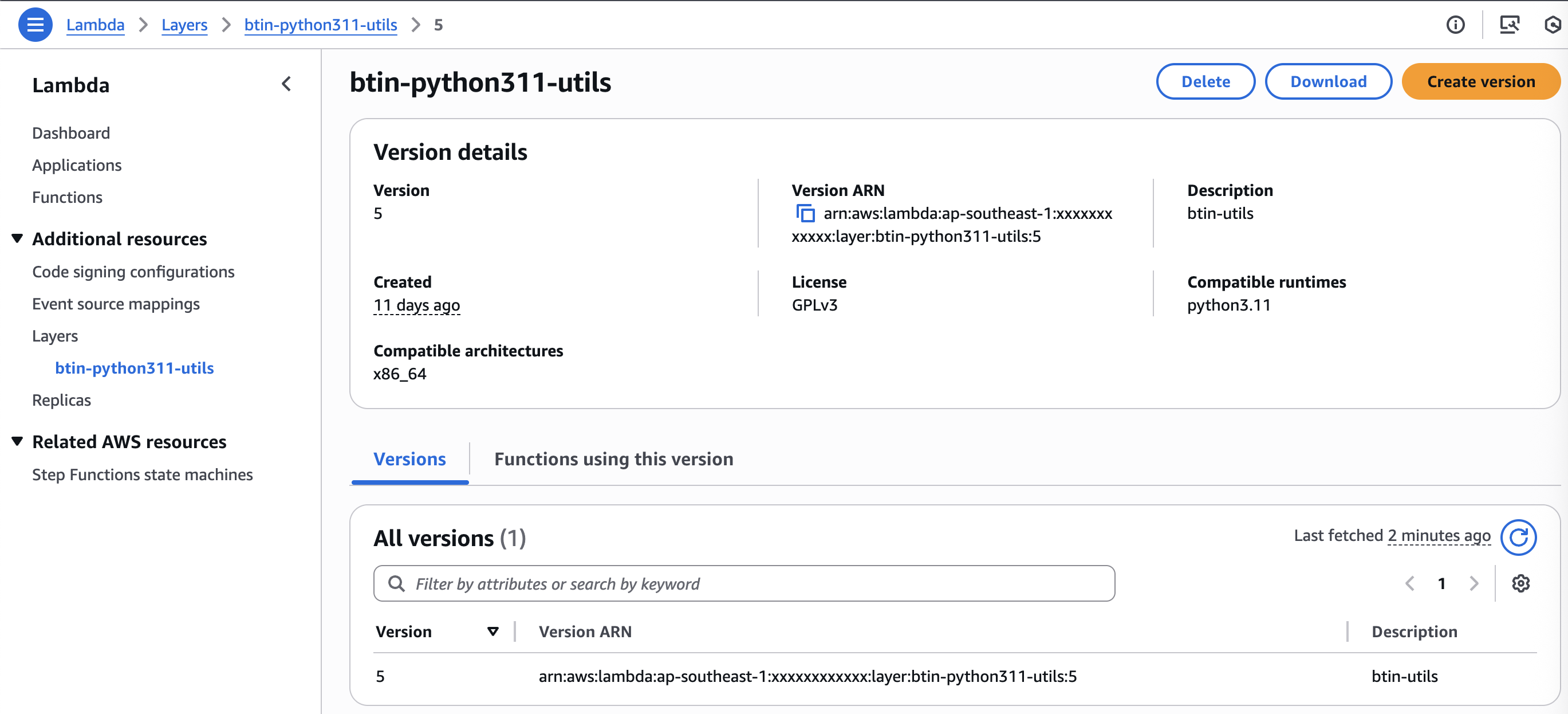Click the info panel icon
This screenshot has width=1568, height=714.
click(x=1455, y=25)
